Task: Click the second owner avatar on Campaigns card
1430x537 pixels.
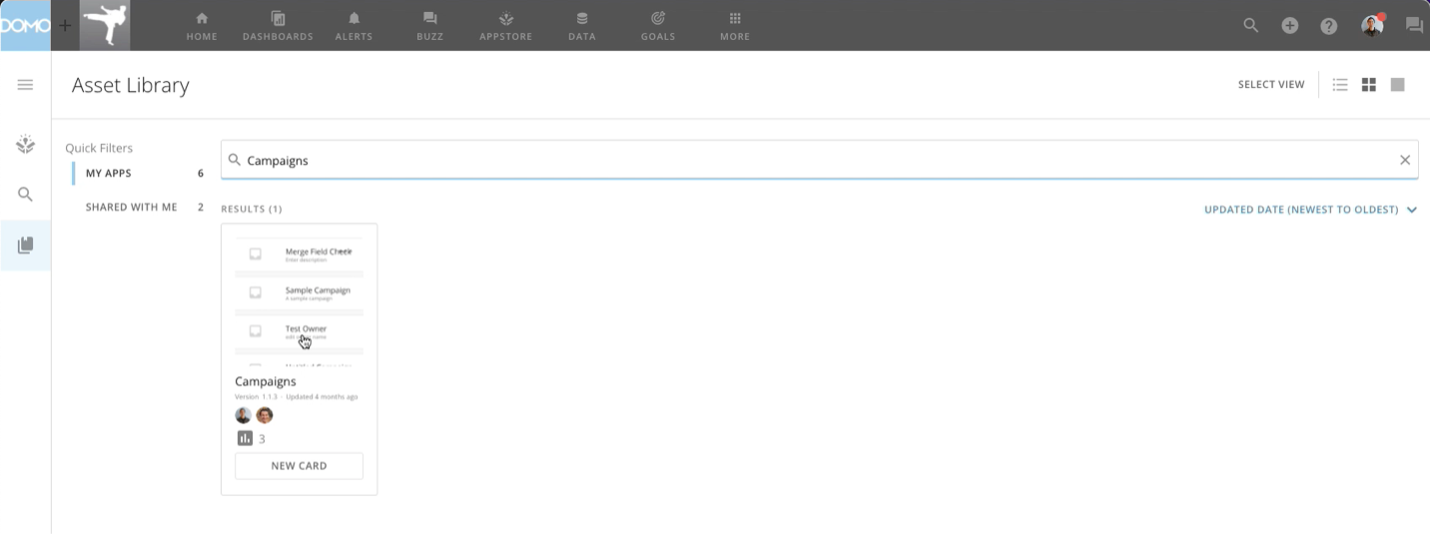Action: point(264,415)
